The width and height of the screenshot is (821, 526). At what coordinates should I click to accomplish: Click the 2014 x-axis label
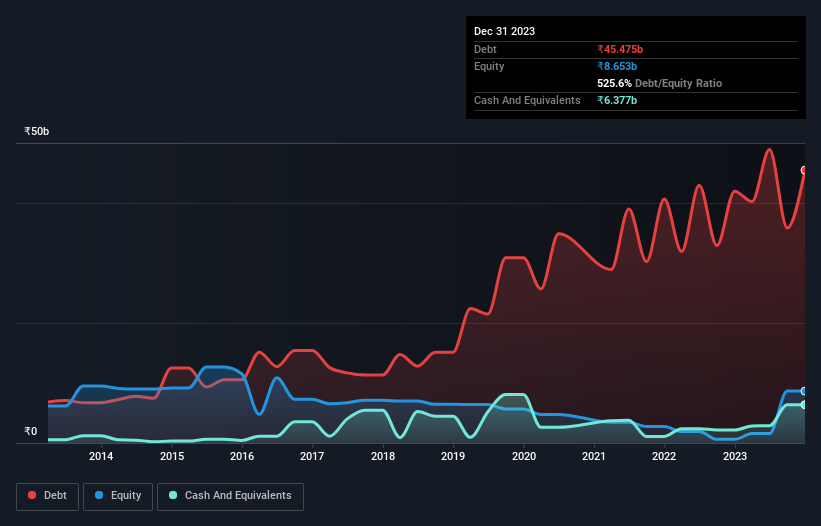click(101, 456)
